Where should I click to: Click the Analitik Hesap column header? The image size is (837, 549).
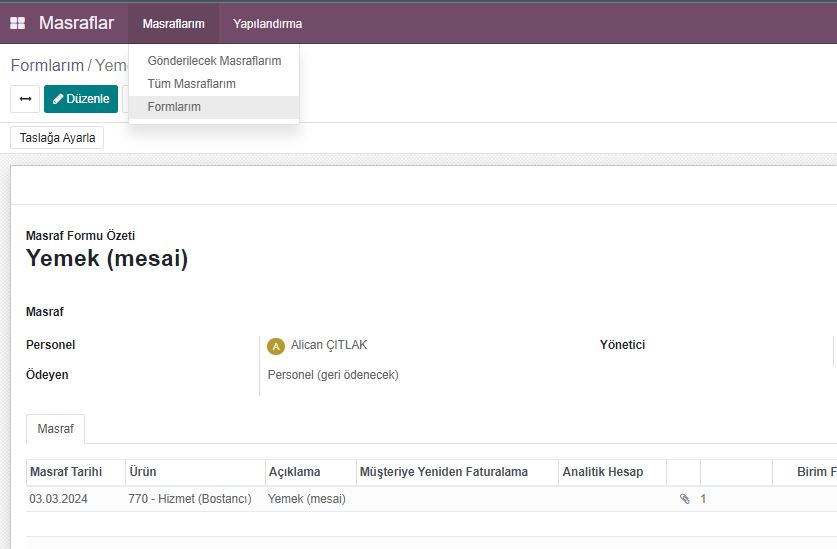click(602, 472)
